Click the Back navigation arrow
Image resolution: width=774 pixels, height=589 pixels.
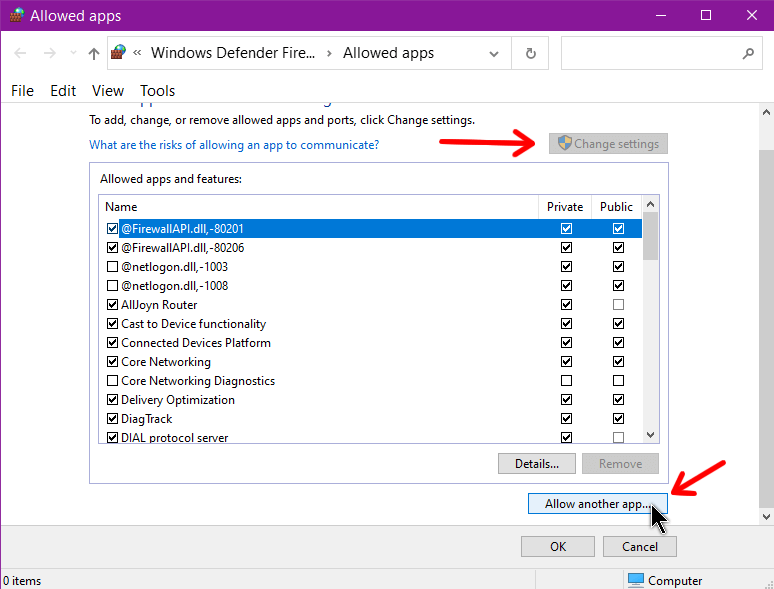(x=20, y=53)
